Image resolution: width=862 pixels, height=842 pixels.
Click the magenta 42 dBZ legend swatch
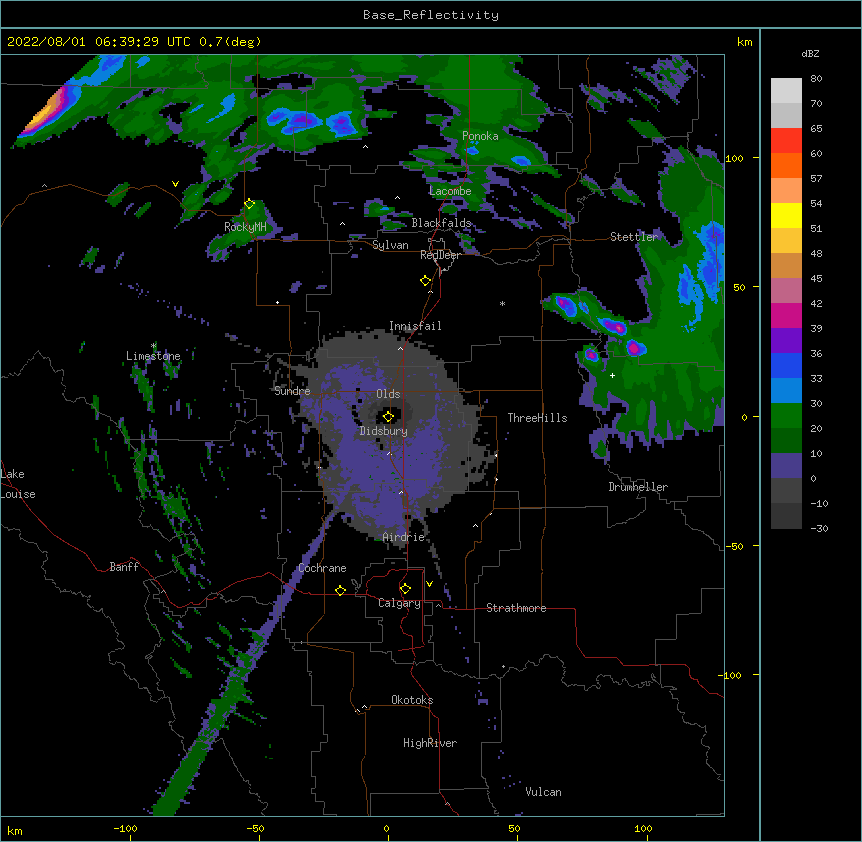click(x=786, y=315)
